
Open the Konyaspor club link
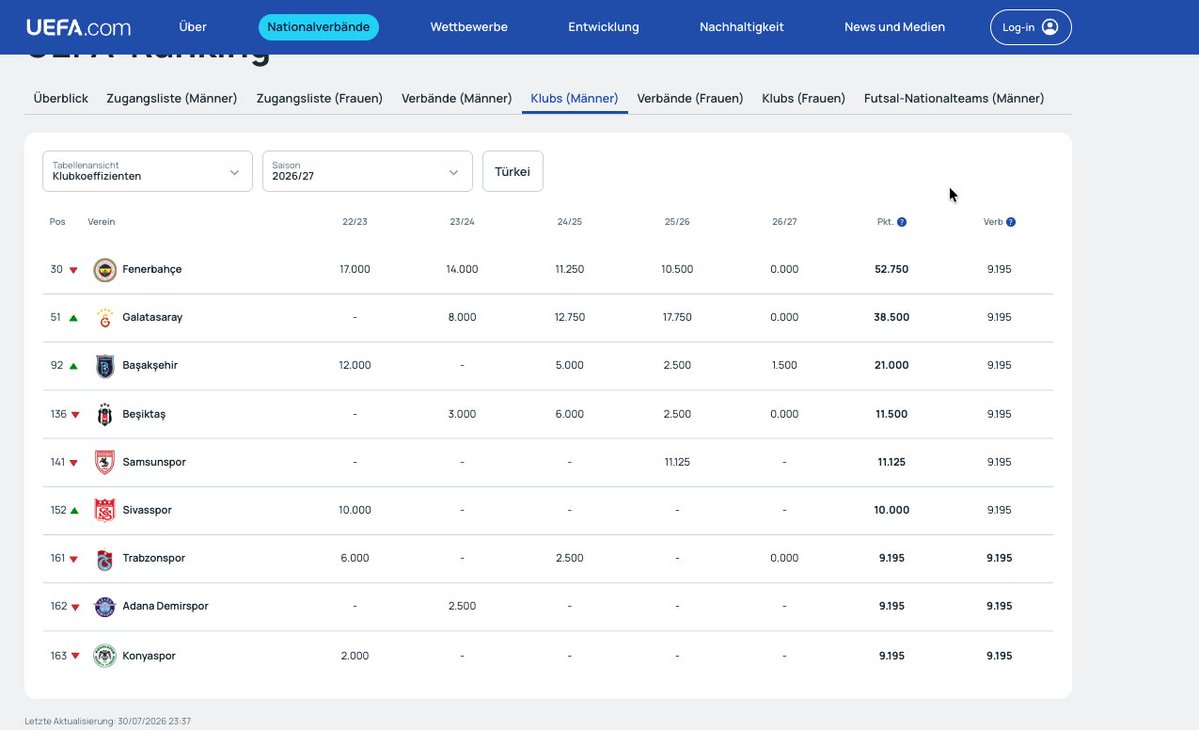[149, 656]
